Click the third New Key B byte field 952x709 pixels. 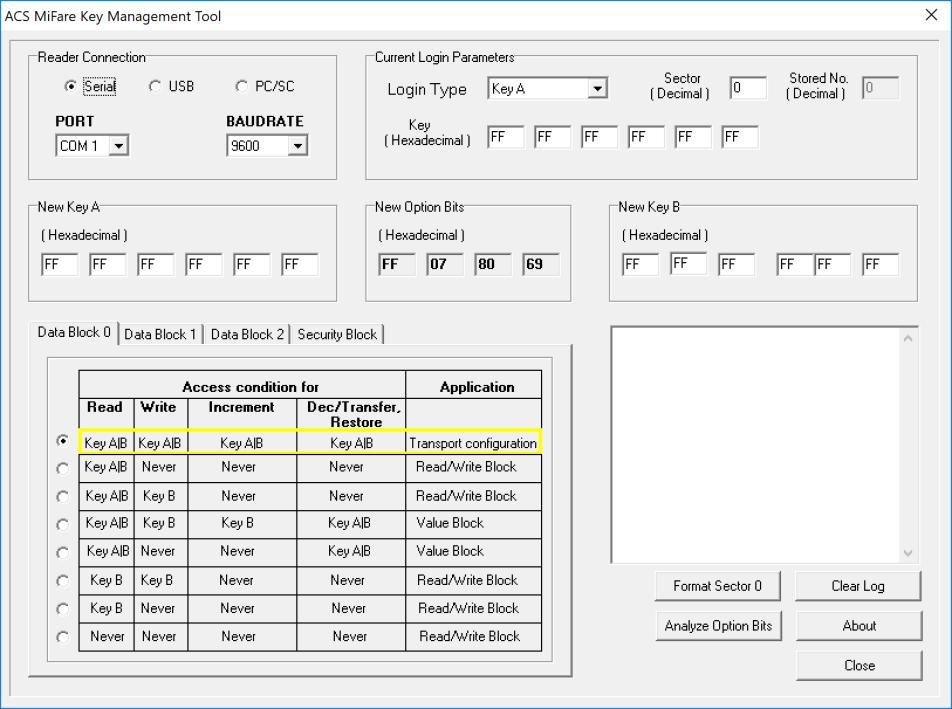point(736,264)
